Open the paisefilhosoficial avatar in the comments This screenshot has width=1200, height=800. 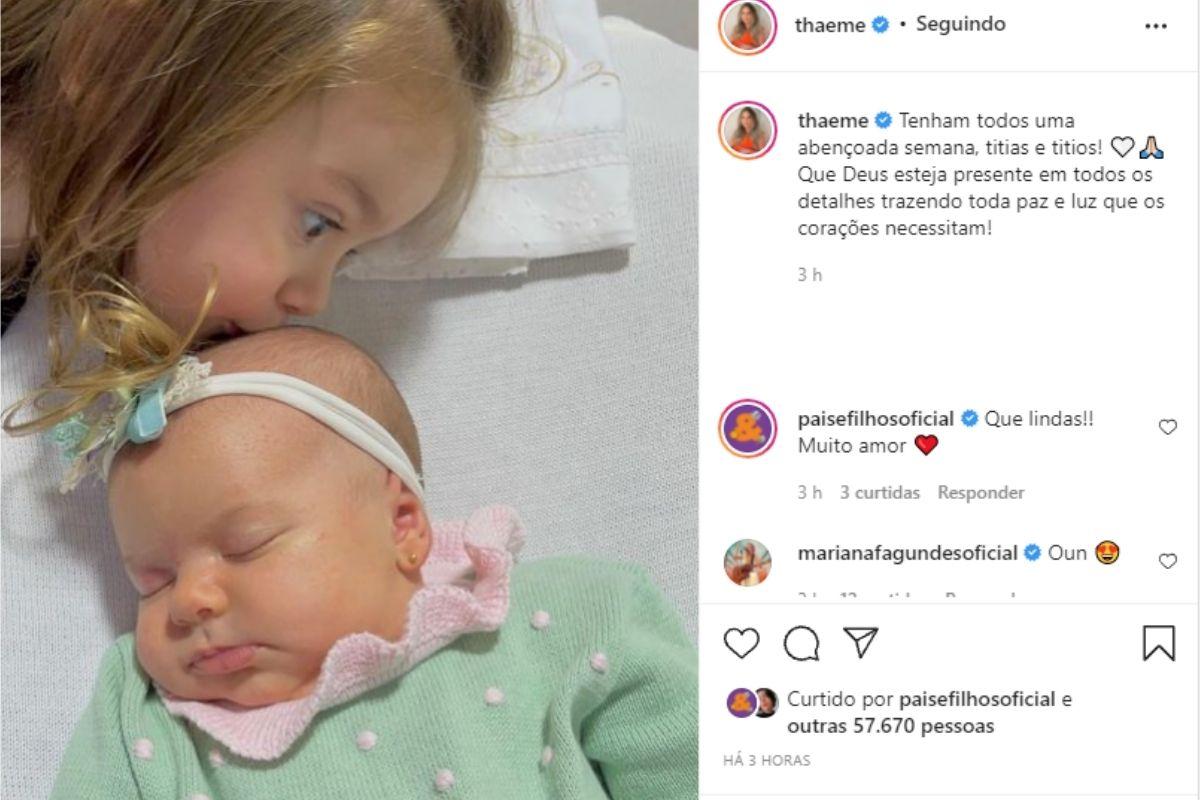[x=748, y=429]
